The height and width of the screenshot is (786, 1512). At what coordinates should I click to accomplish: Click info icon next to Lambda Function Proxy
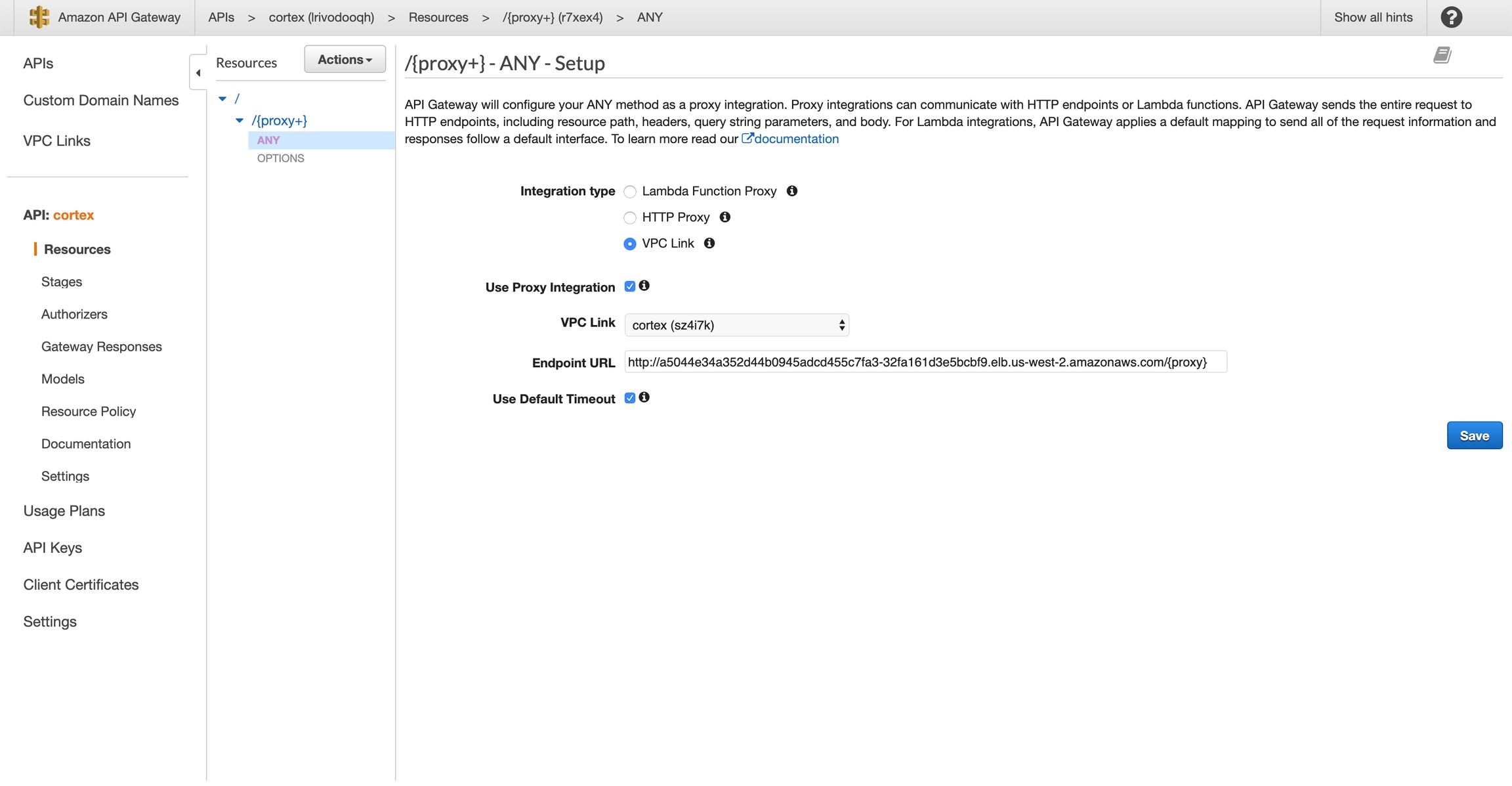(x=792, y=191)
